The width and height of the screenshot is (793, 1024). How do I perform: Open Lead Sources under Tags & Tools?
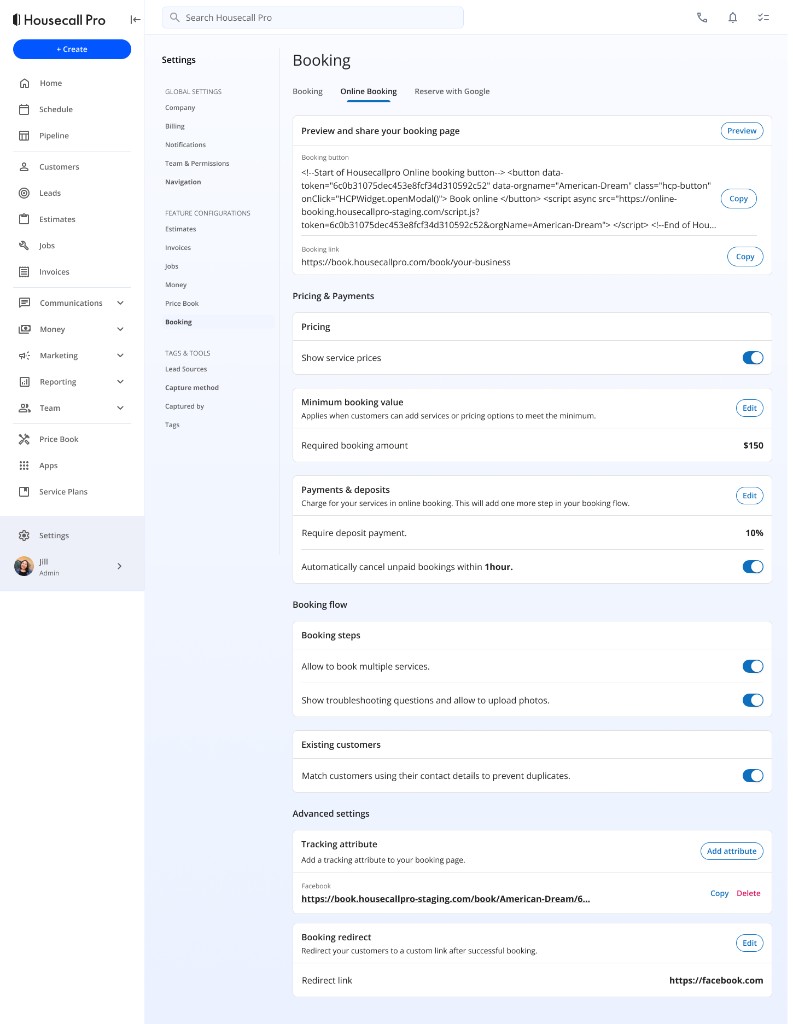pyautogui.click(x=186, y=369)
